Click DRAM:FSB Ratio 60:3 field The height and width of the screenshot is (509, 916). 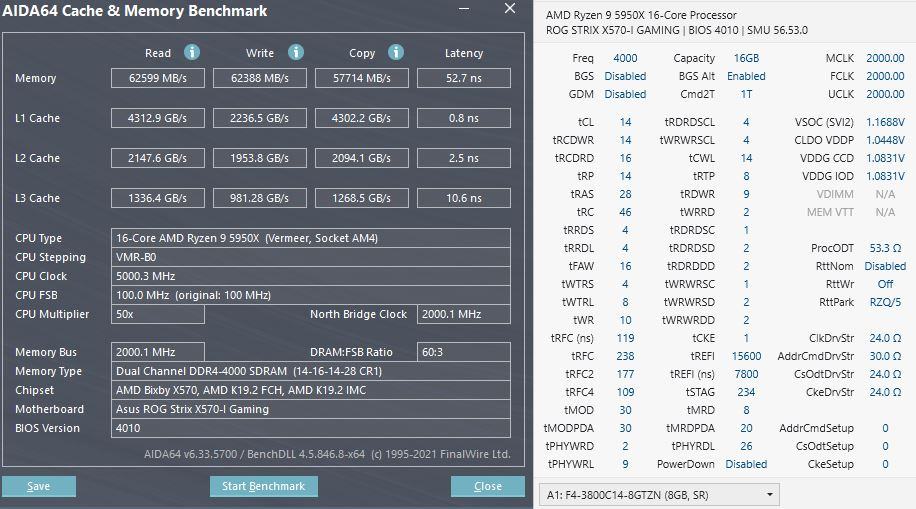pyautogui.click(x=464, y=352)
